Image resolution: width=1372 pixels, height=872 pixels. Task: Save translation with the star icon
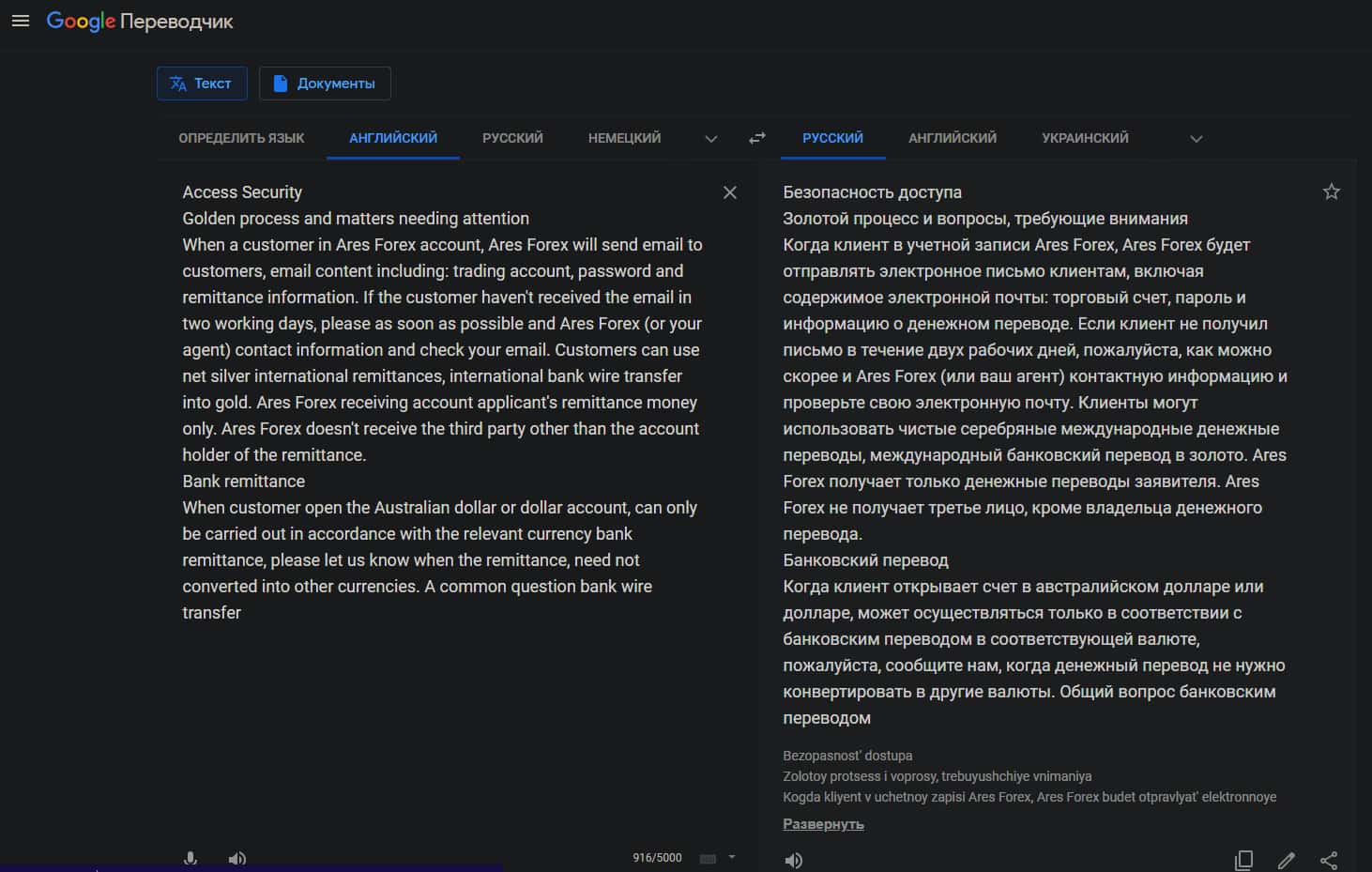point(1332,191)
